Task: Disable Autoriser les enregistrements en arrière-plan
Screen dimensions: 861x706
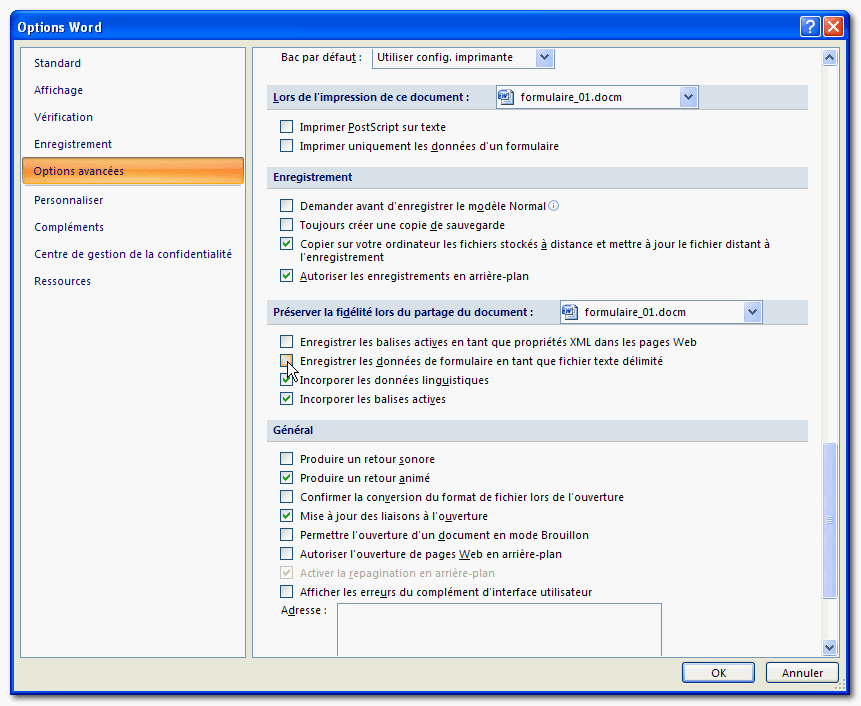Action: pyautogui.click(x=286, y=276)
